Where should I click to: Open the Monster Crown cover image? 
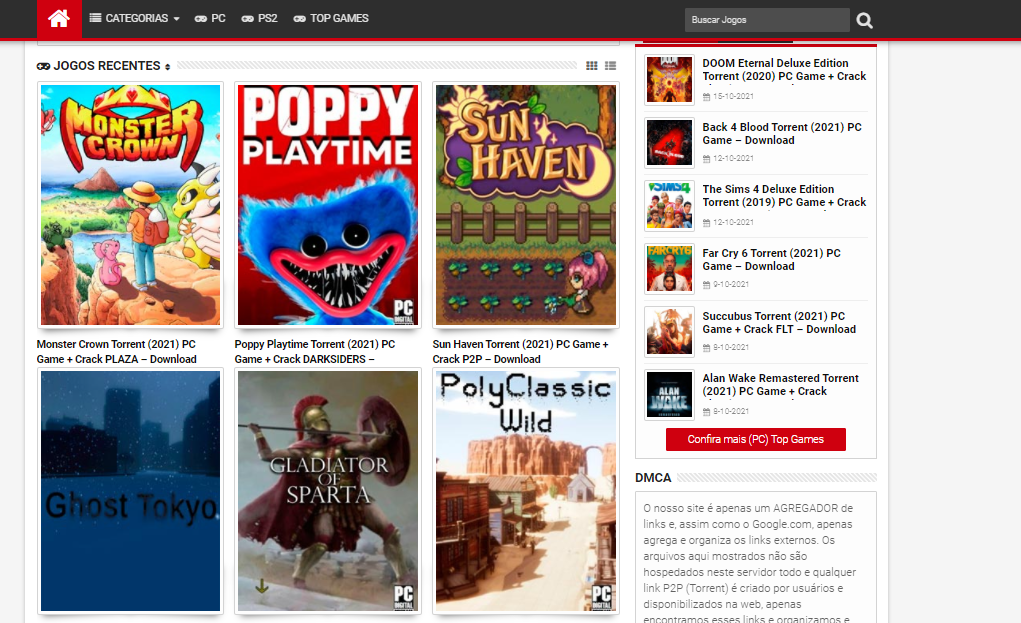[x=130, y=205]
